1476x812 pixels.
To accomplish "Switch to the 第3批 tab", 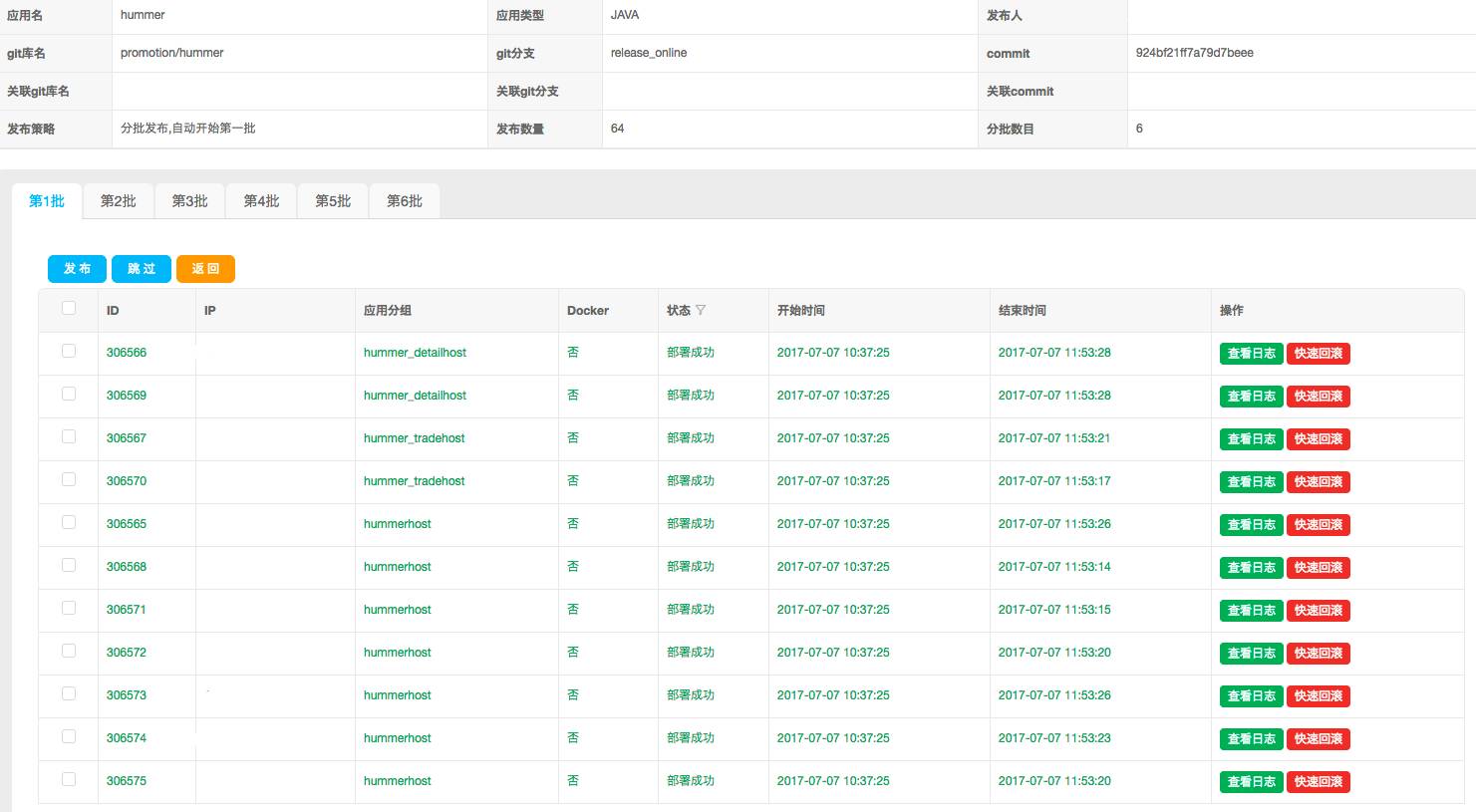I will coord(190,201).
